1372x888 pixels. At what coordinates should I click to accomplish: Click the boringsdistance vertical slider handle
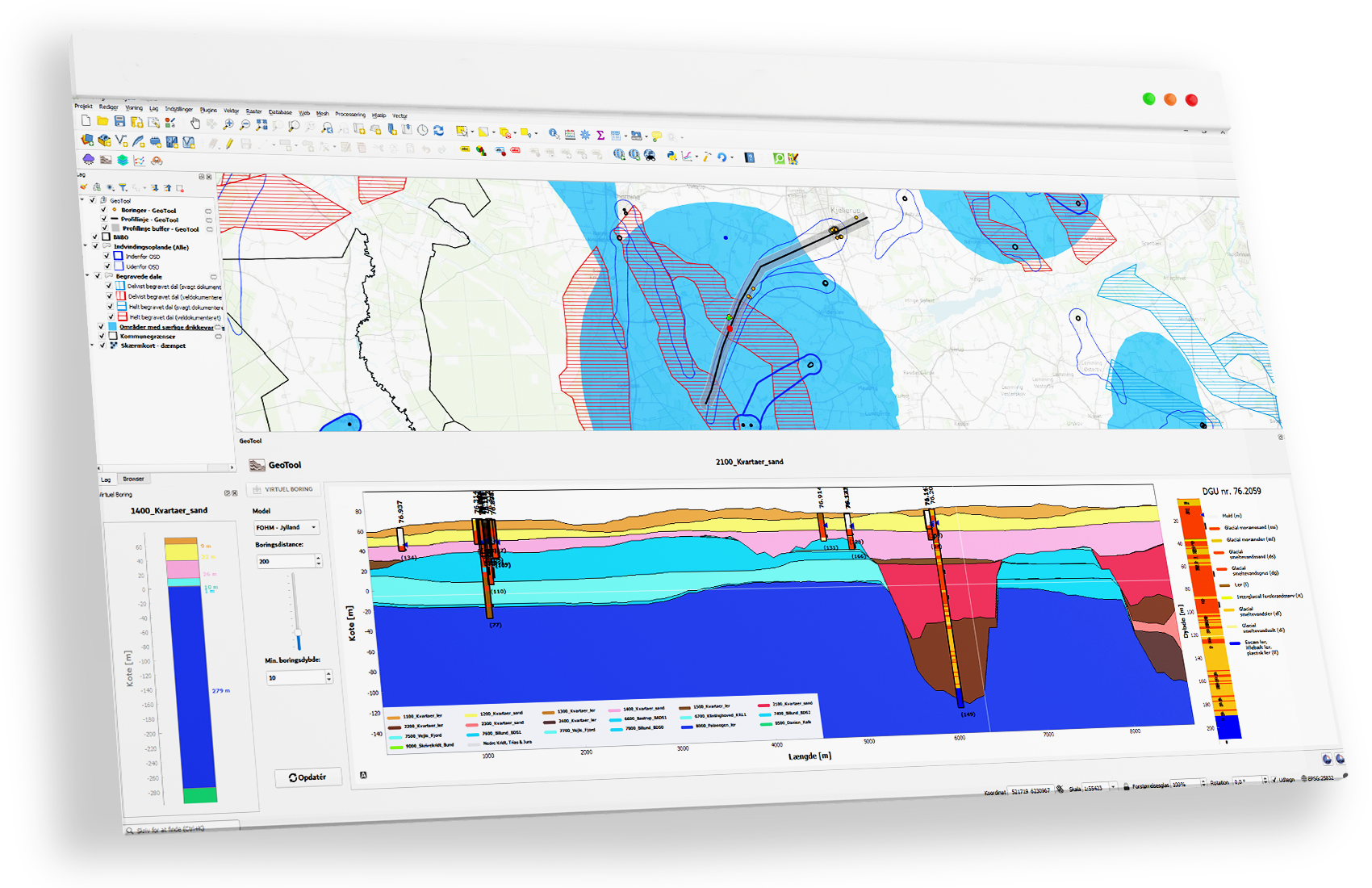(298, 634)
